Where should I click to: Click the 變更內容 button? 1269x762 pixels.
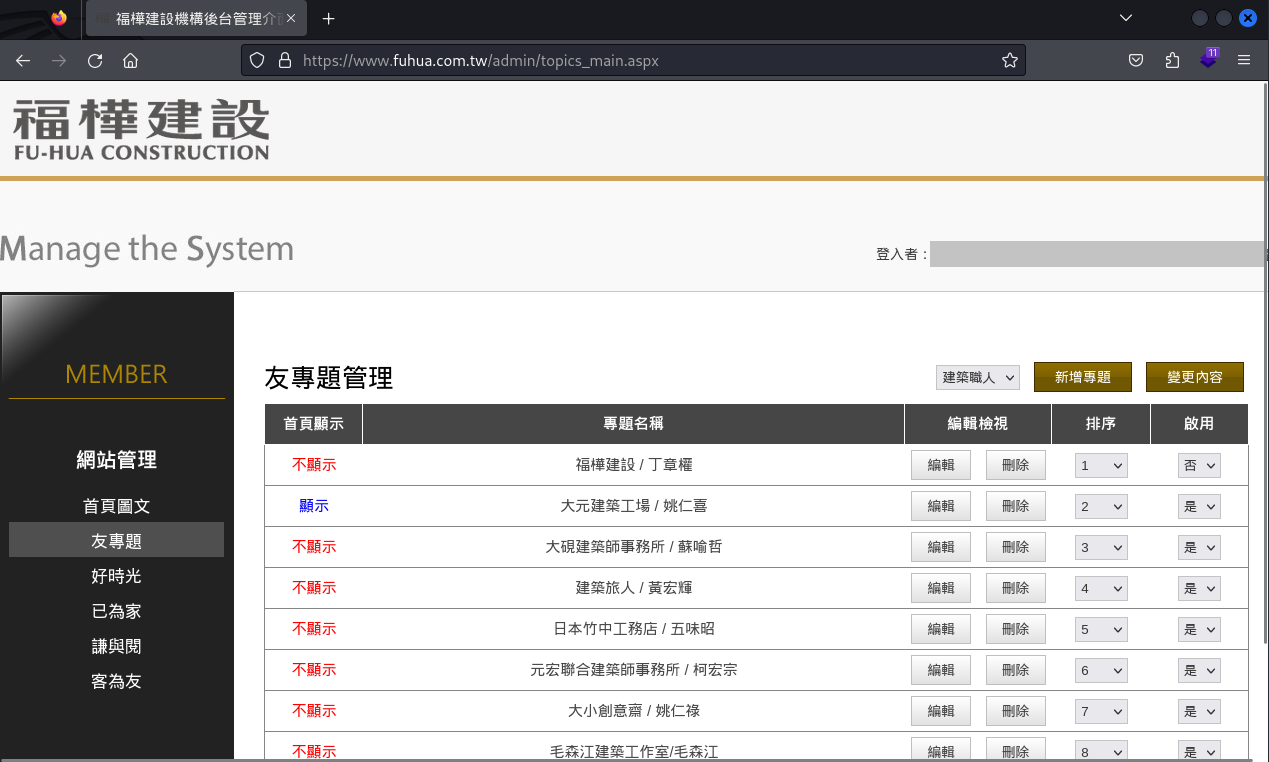[x=1195, y=377]
